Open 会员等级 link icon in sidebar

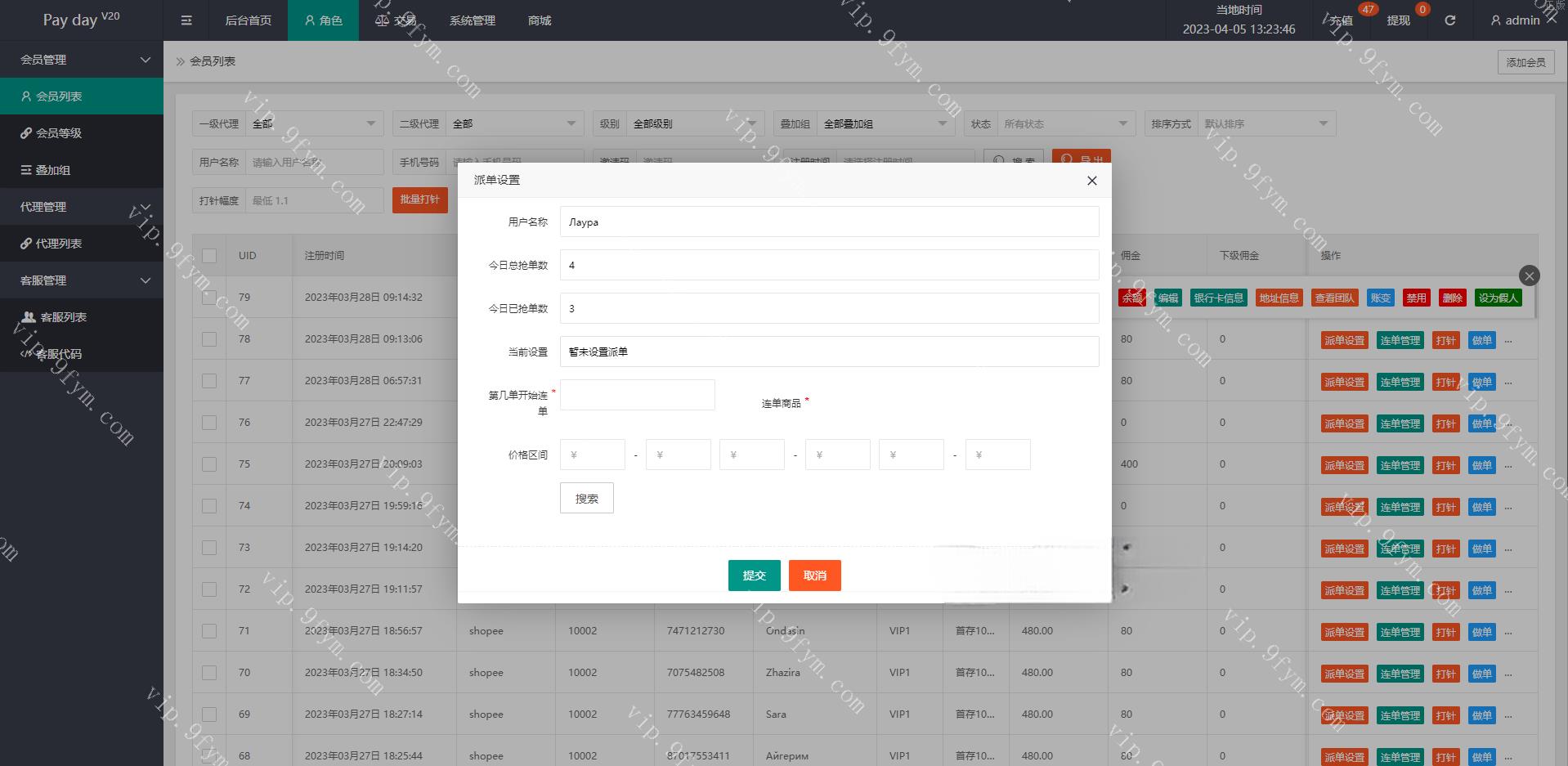(27, 133)
